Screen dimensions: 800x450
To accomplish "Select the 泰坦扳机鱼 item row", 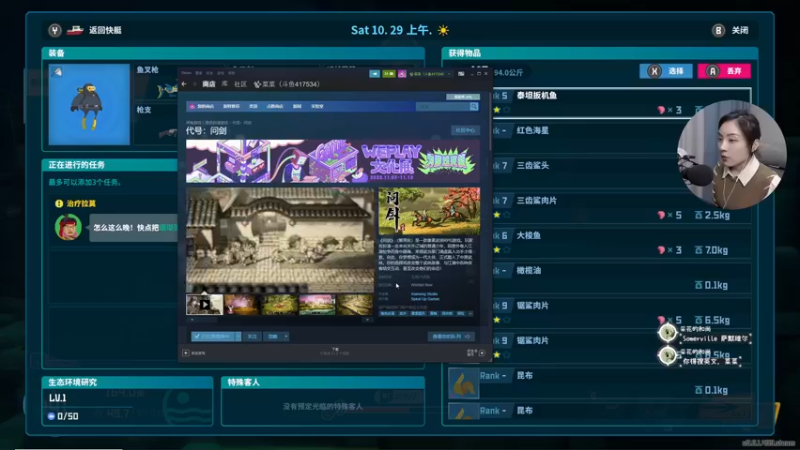I will pyautogui.click(x=599, y=103).
